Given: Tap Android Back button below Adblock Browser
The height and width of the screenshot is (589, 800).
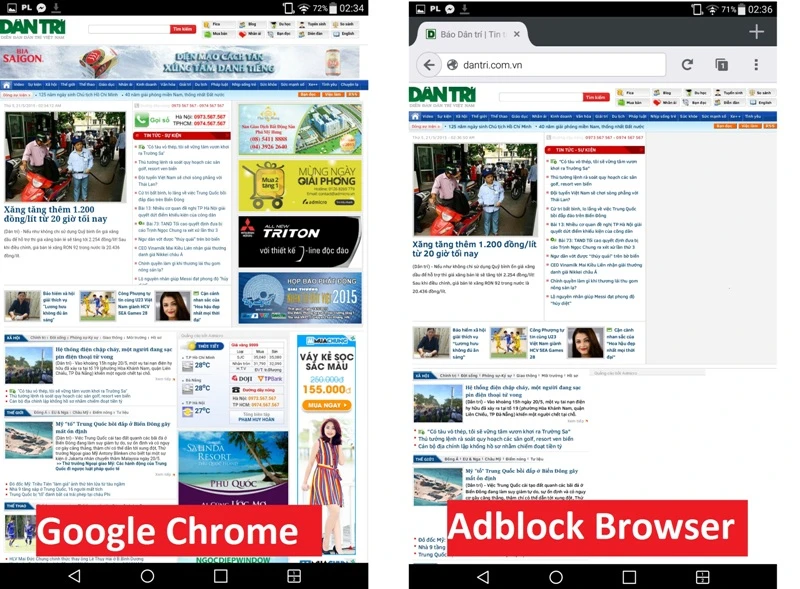Looking at the screenshot, I should 483,577.
